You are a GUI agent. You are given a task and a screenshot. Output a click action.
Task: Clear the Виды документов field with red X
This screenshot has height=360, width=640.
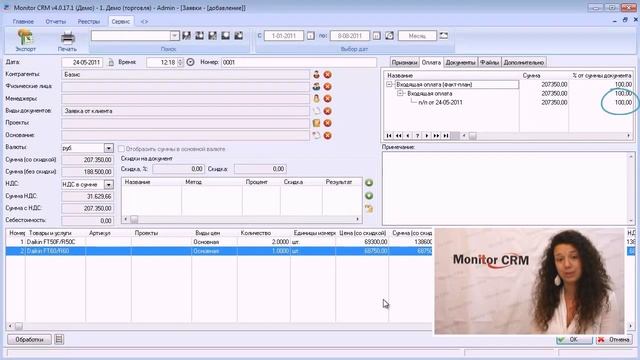click(327, 111)
